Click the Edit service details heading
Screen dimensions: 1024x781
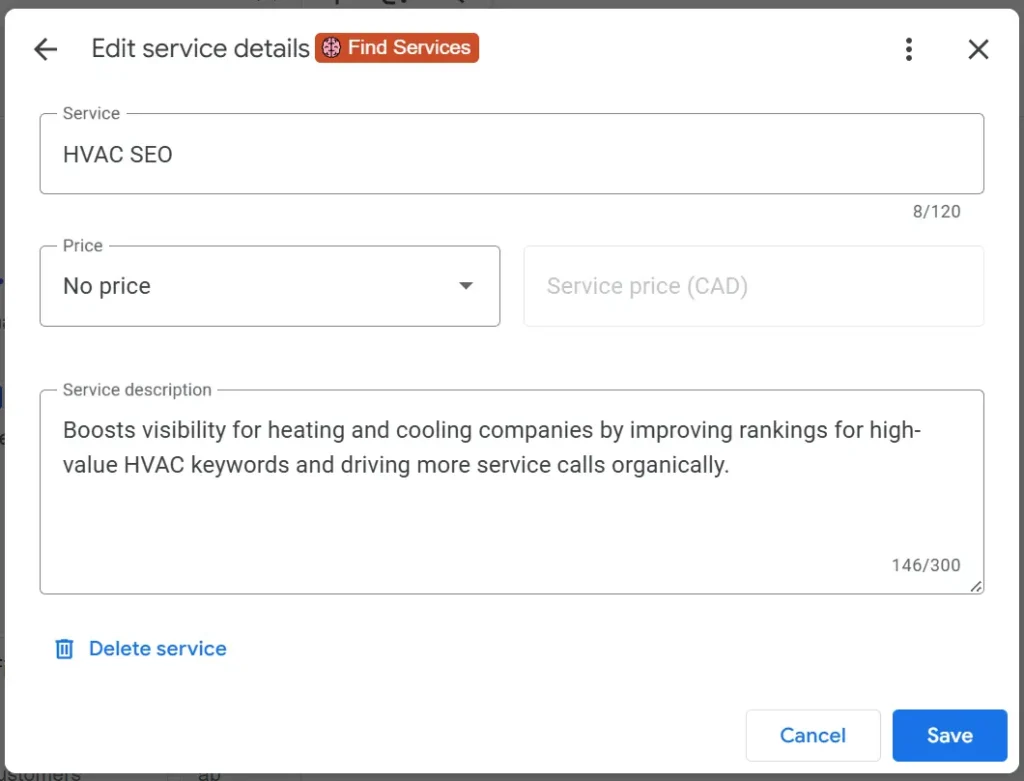point(200,48)
